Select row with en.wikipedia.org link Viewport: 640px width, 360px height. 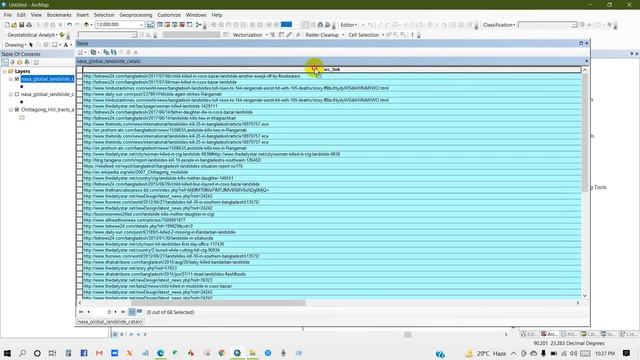coord(79,172)
